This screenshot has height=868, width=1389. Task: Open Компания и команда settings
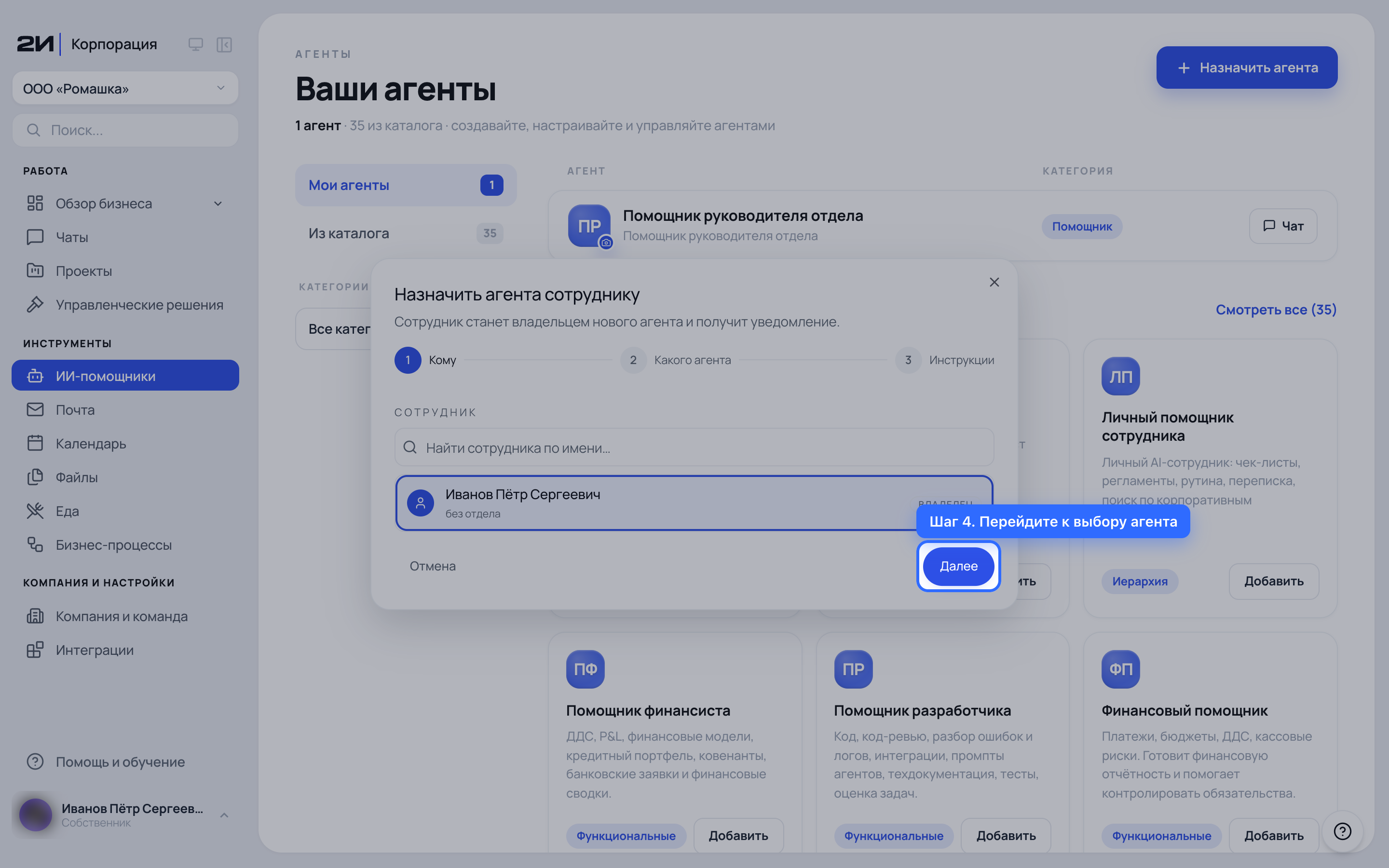click(x=125, y=616)
